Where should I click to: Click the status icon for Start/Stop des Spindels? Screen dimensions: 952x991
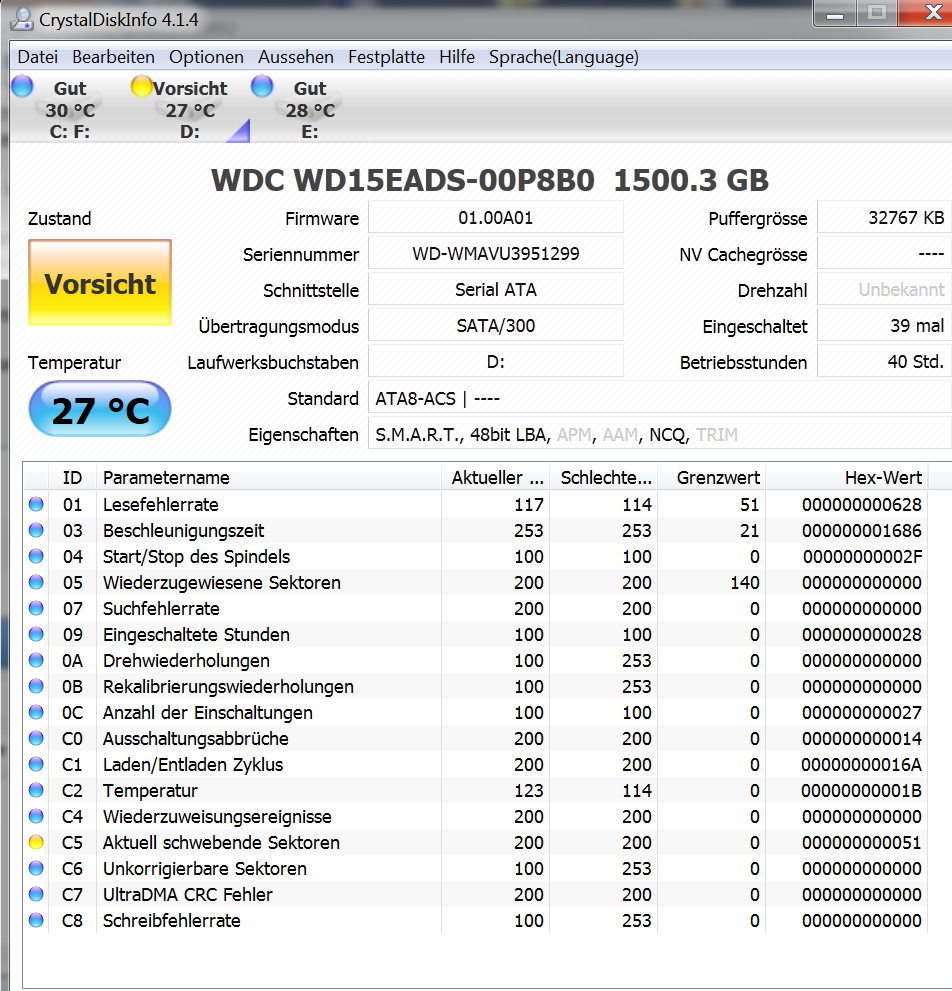36,556
